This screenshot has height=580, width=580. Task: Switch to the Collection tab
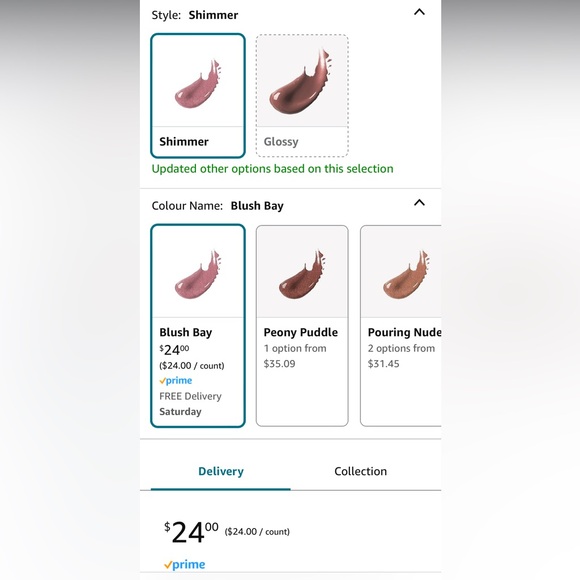coord(361,471)
